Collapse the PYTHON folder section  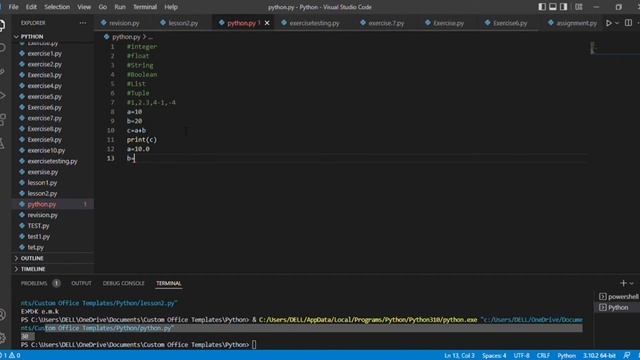pyautogui.click(x=32, y=36)
